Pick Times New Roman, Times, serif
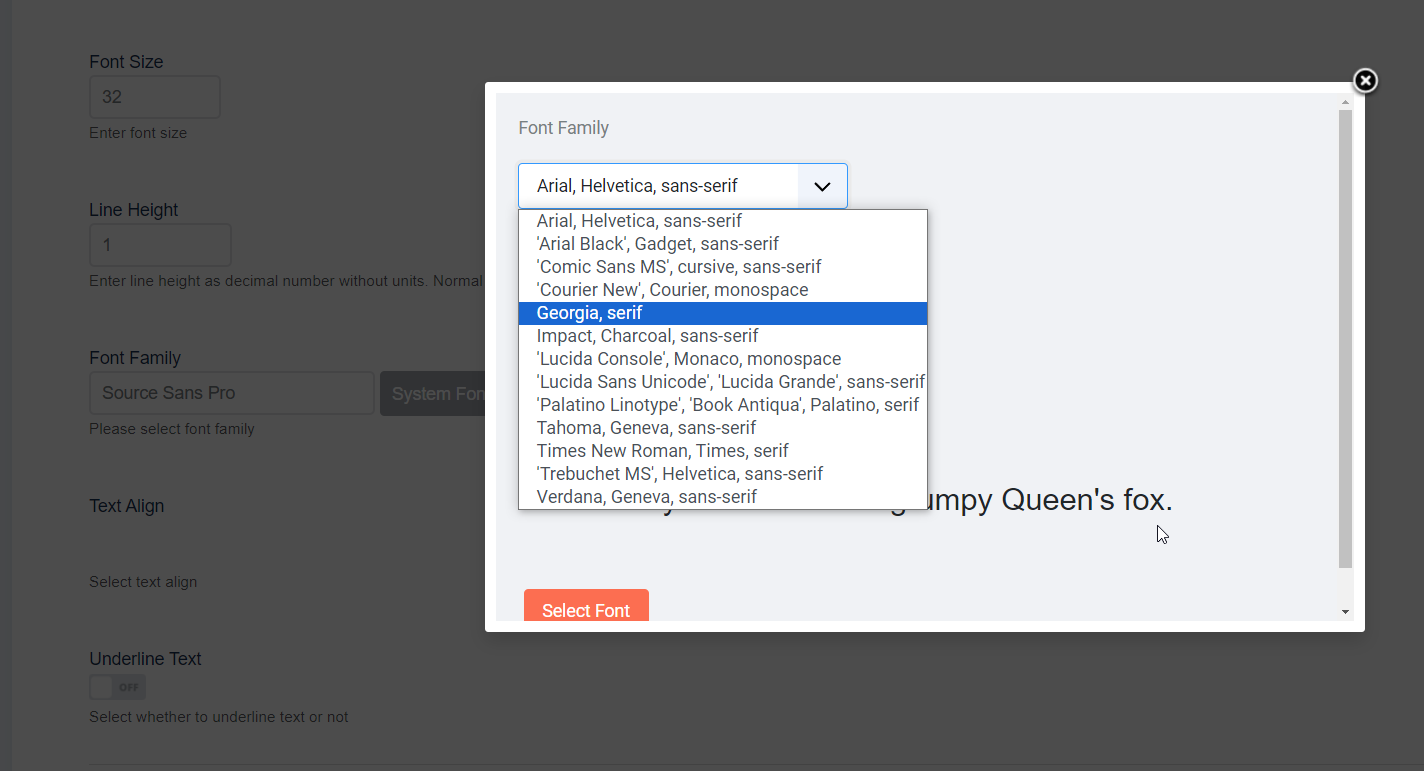 723,451
